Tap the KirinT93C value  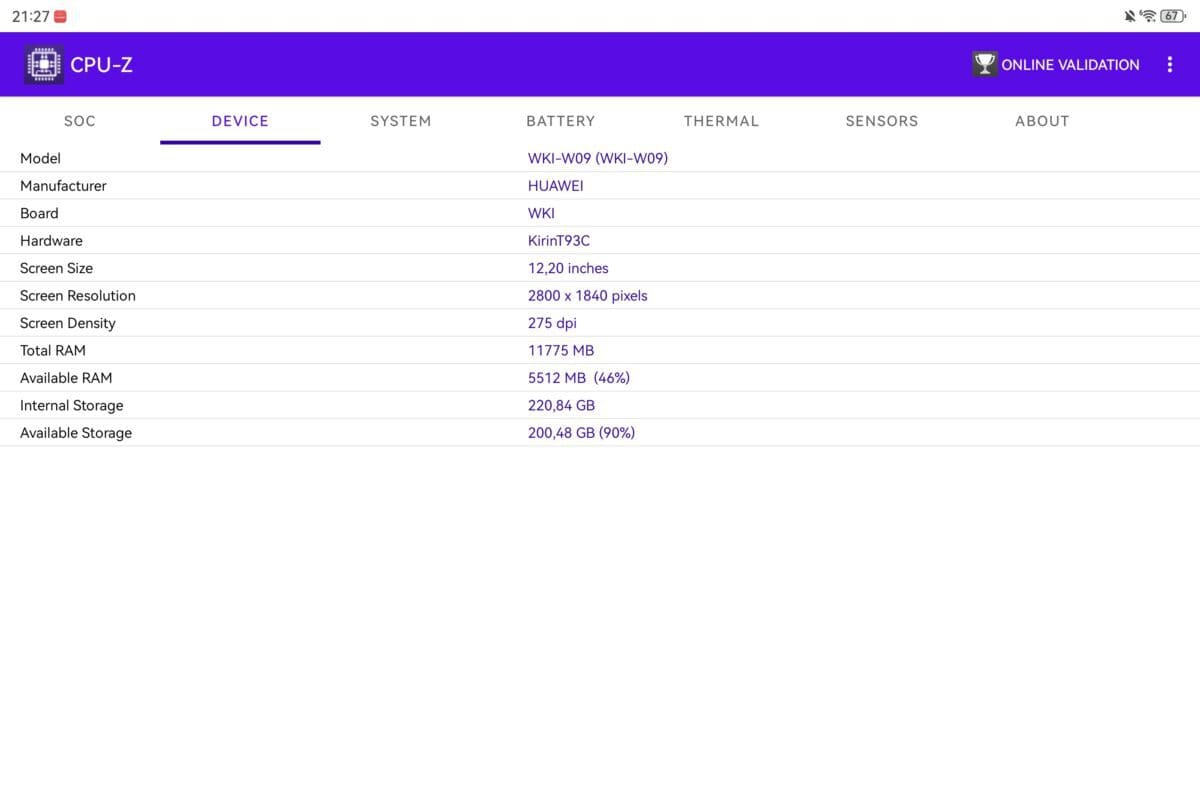click(559, 241)
